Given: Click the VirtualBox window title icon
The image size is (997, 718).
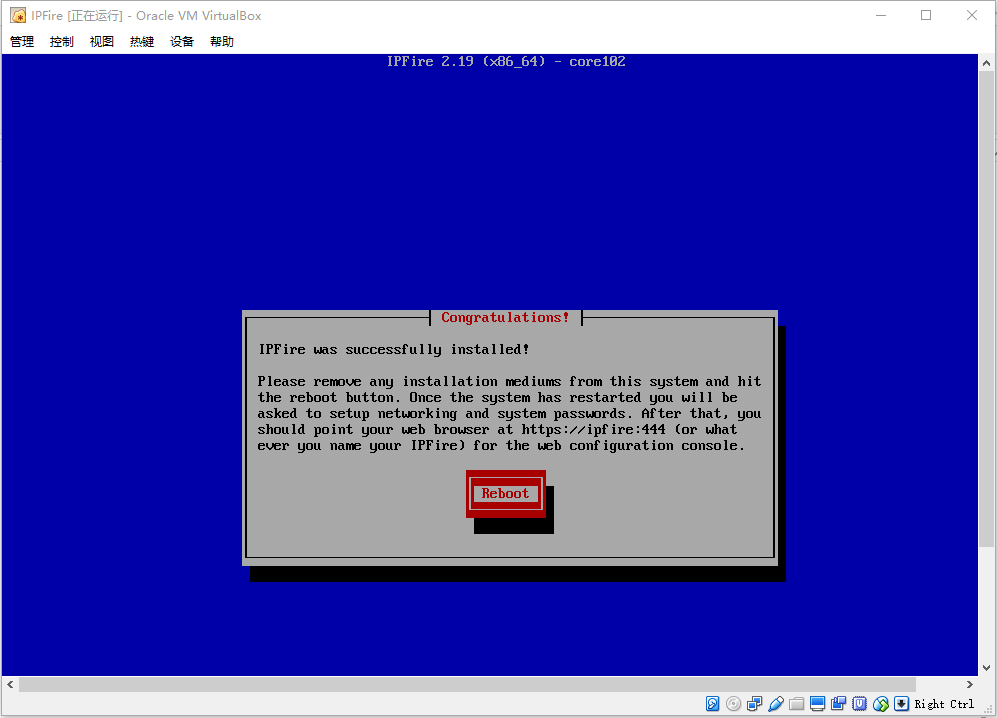Looking at the screenshot, I should pos(18,15).
